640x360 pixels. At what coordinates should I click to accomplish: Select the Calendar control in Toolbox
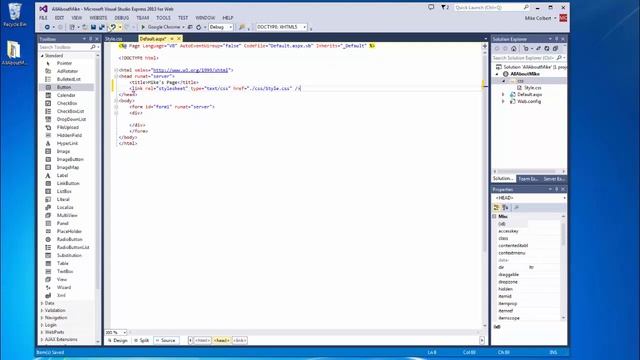click(67, 95)
